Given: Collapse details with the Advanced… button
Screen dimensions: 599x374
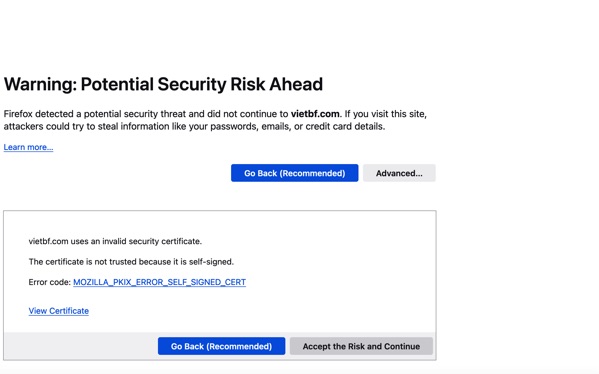Looking at the screenshot, I should (x=399, y=173).
